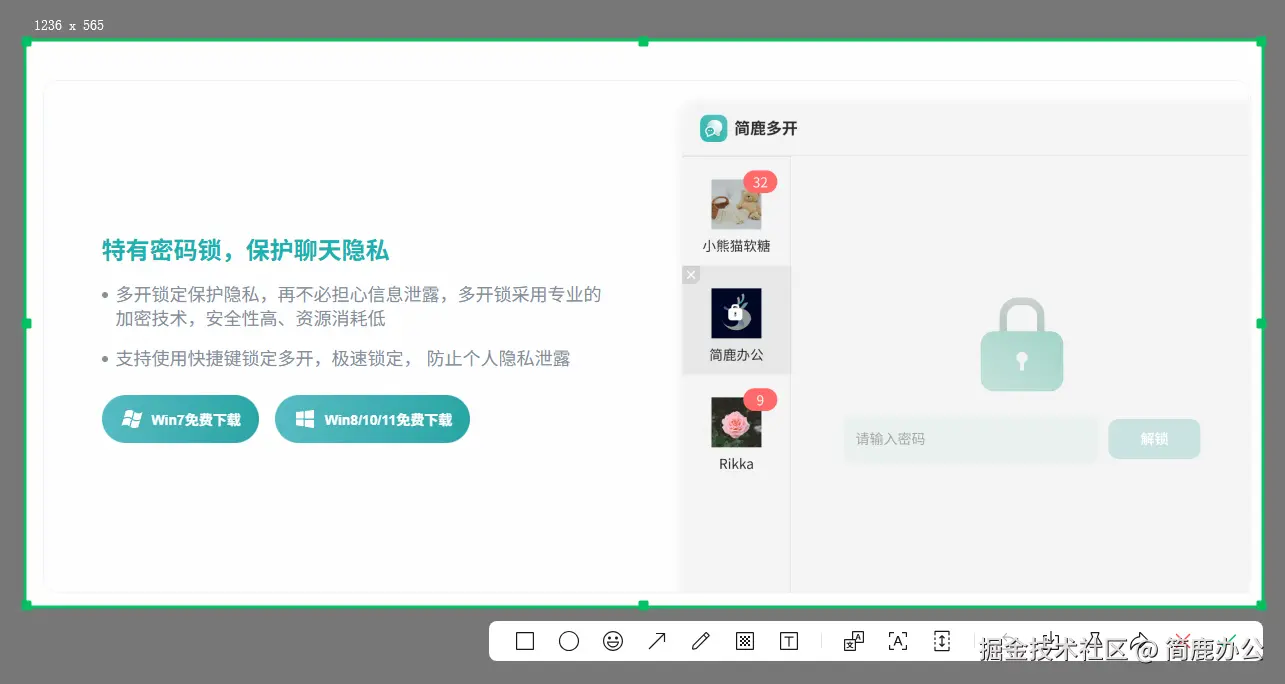The image size is (1285, 684).
Task: Click the Win7免费下载 download button
Action: point(180,419)
